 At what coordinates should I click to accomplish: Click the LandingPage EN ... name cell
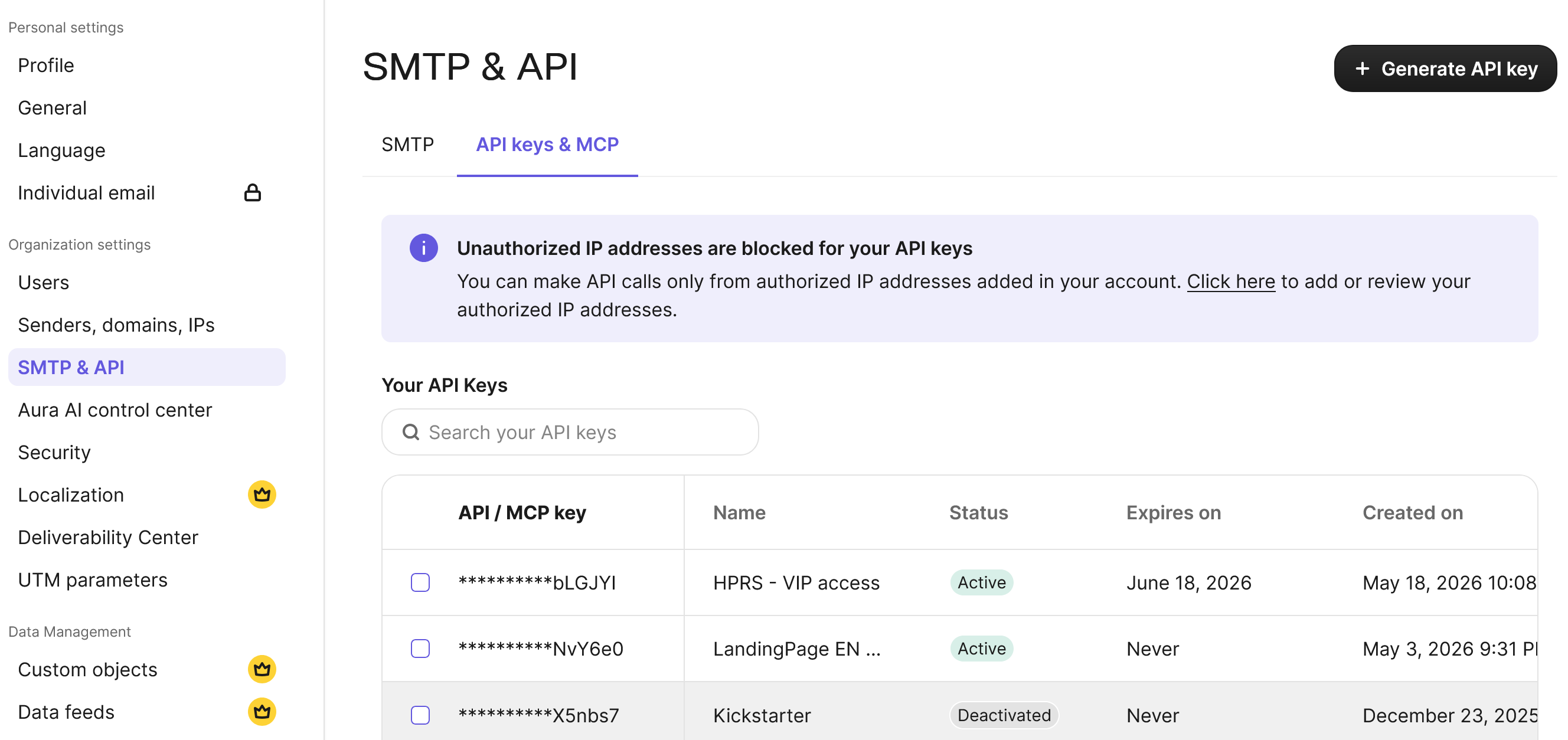[797, 649]
